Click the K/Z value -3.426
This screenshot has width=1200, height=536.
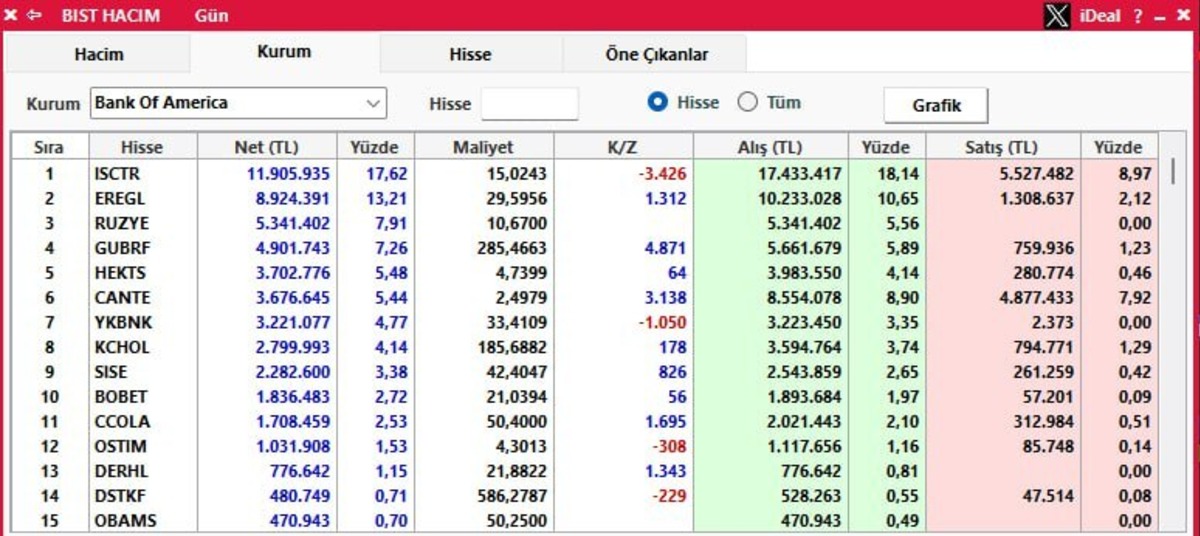(x=663, y=174)
